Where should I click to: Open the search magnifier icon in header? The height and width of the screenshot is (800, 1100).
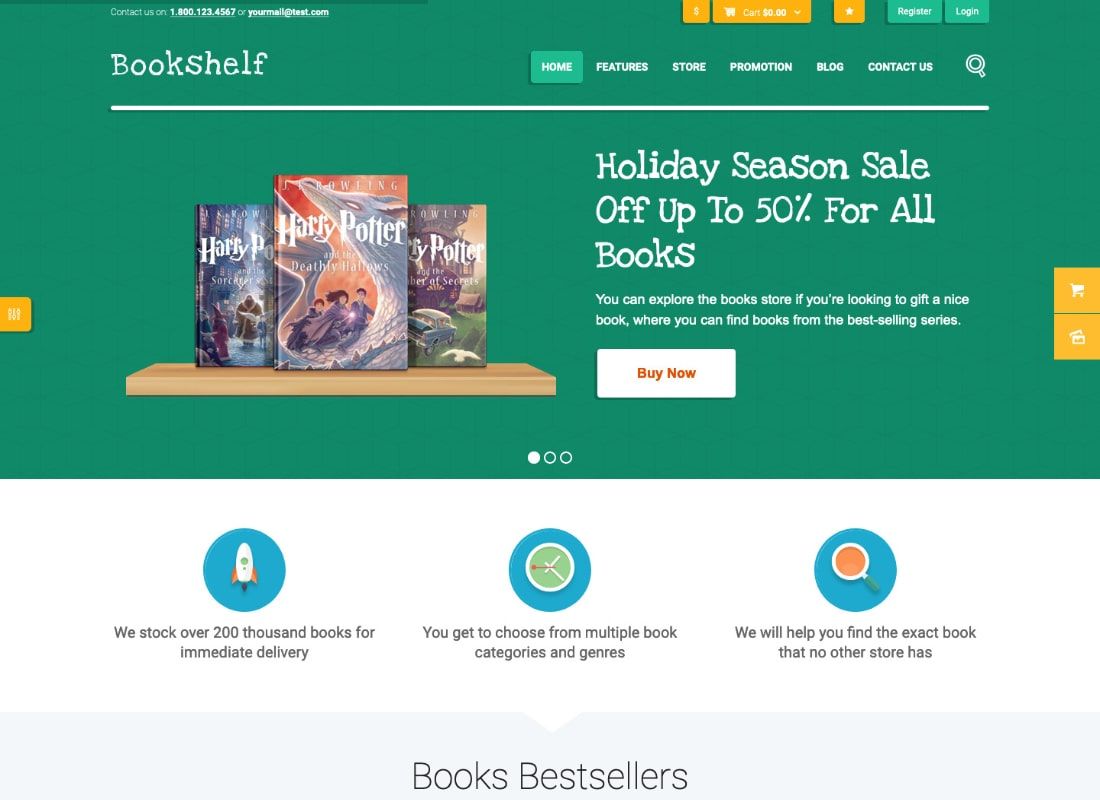[x=975, y=66]
